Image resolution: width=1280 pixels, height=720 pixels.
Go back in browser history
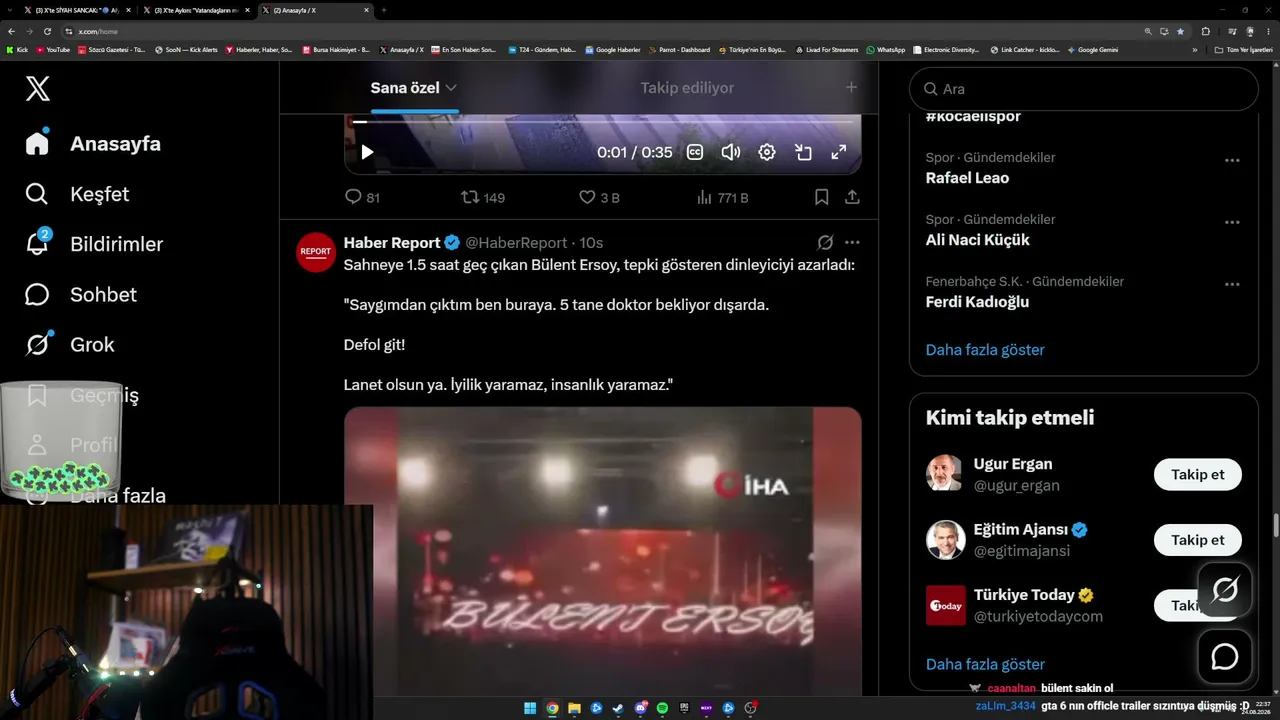click(x=11, y=31)
